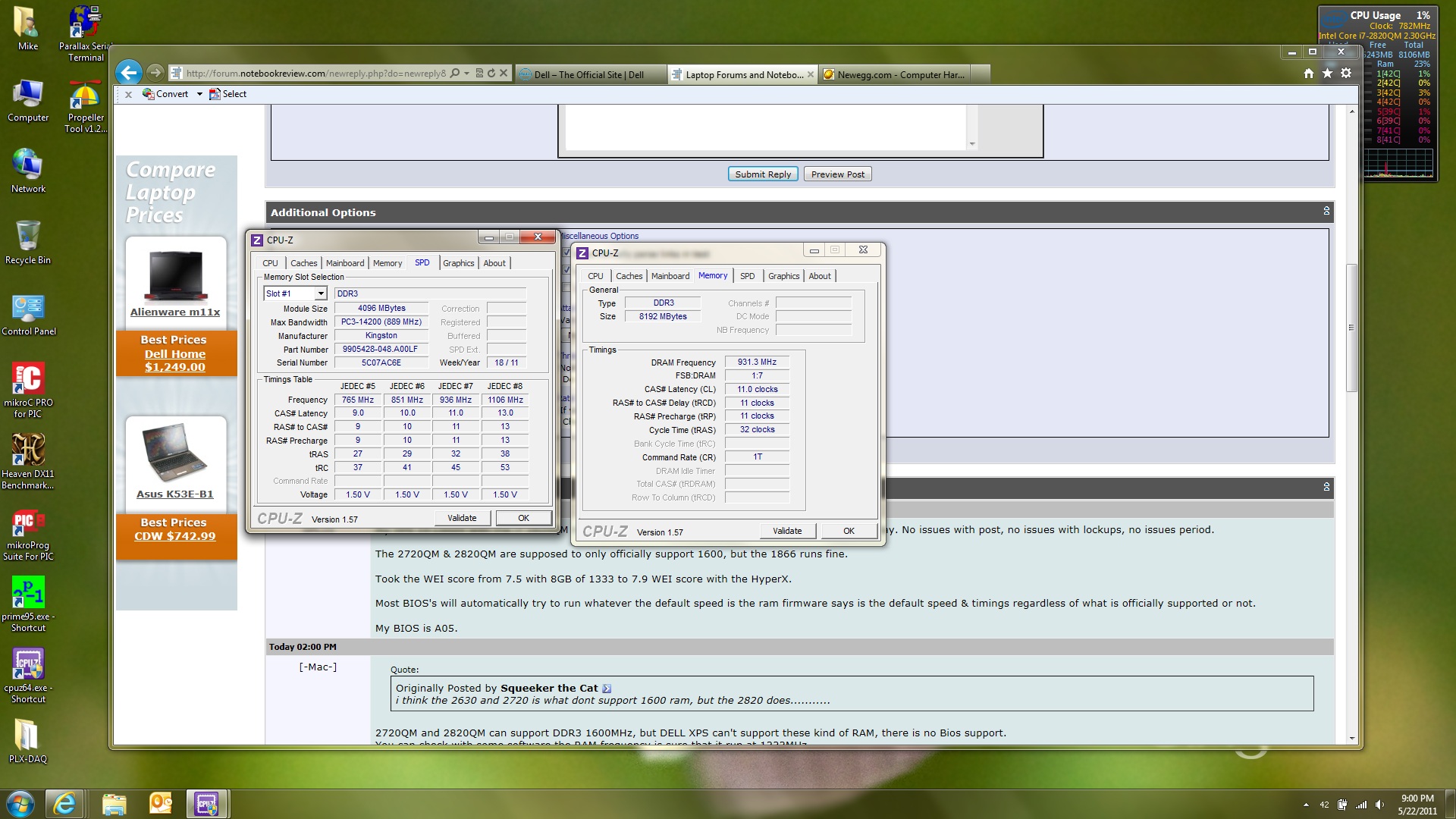This screenshot has width=1456, height=819.
Task: Select mikroC PRO for PIC icon
Action: coord(28,391)
